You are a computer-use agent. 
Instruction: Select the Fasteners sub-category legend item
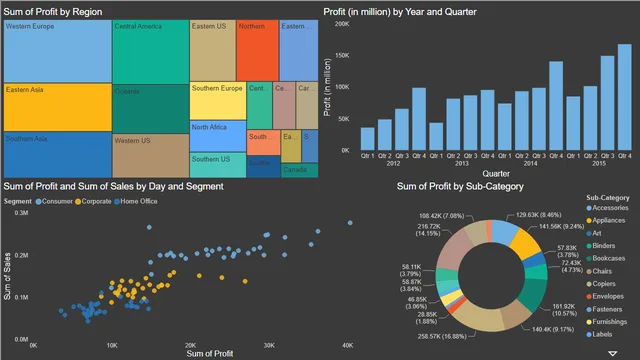pyautogui.click(x=604, y=309)
